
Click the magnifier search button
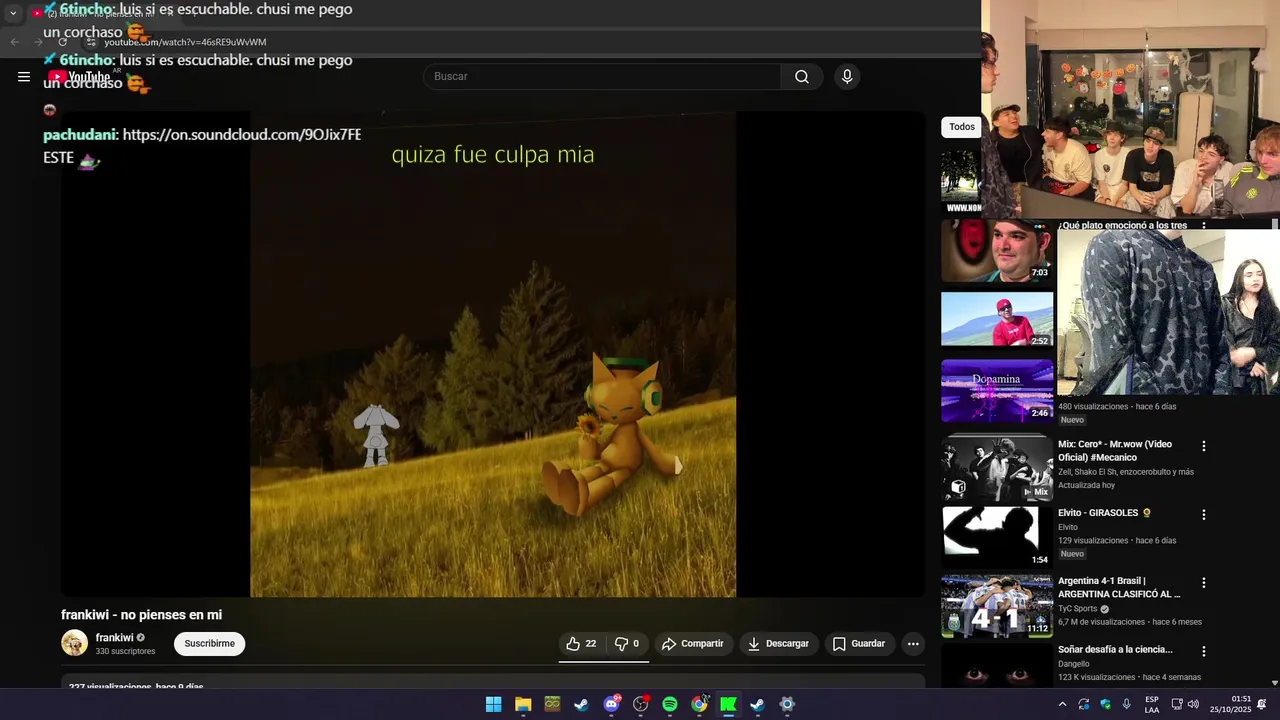pos(802,77)
